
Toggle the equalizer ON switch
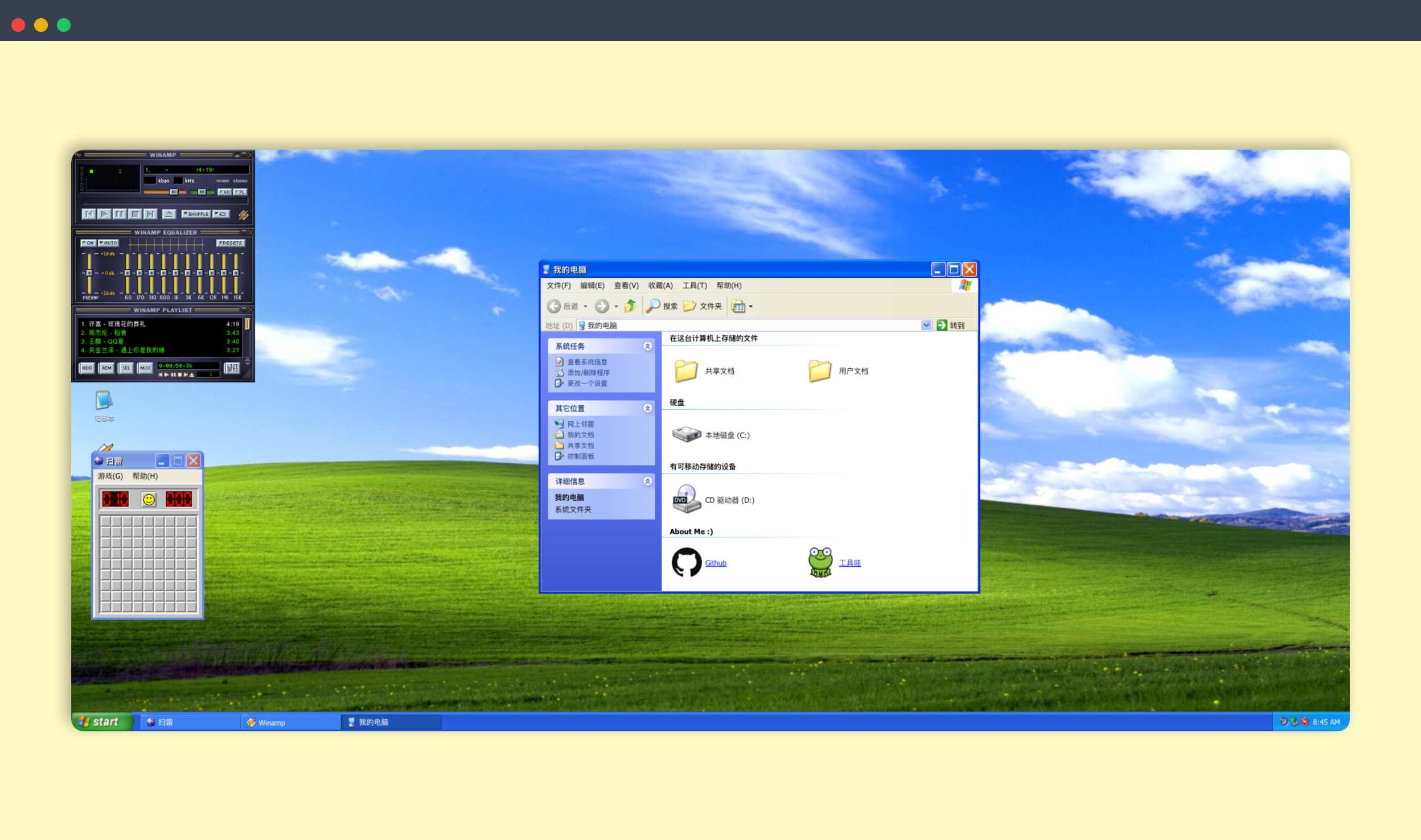click(x=88, y=242)
